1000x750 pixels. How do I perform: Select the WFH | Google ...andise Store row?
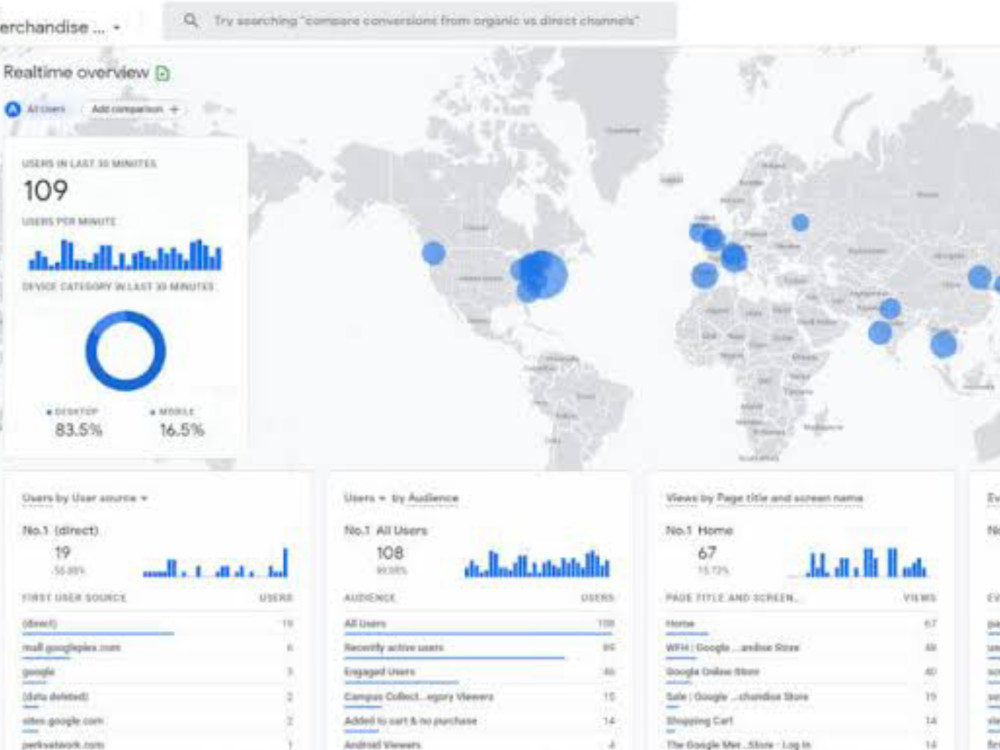801,649
